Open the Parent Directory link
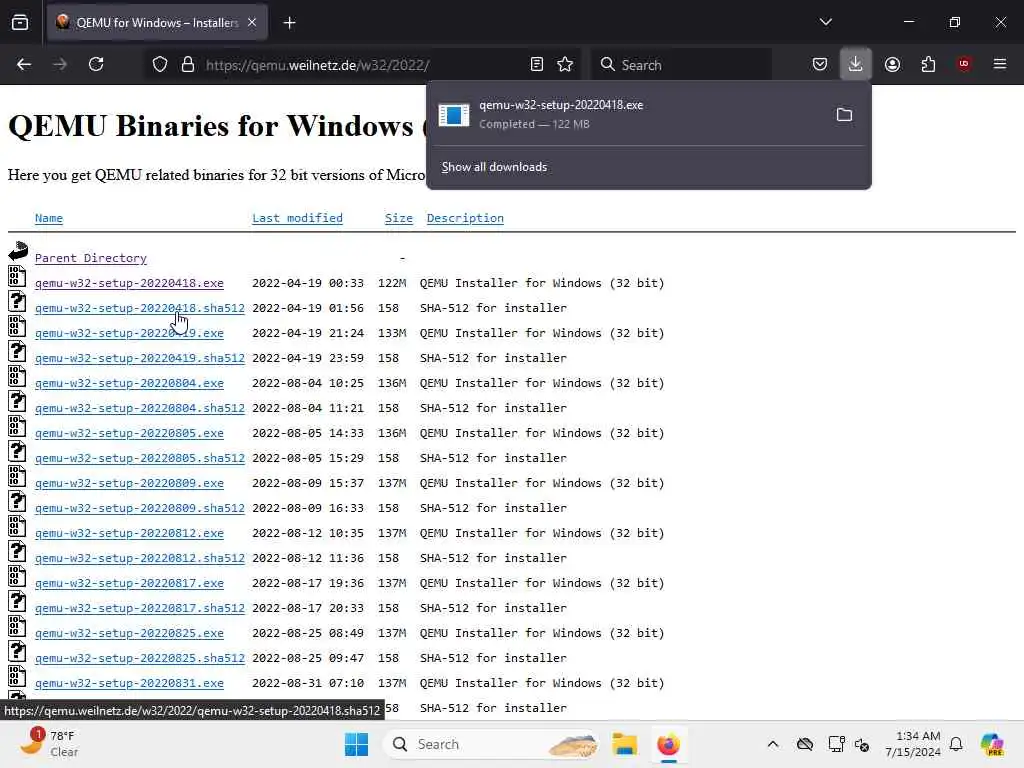The height and width of the screenshot is (768, 1024). coord(91,258)
